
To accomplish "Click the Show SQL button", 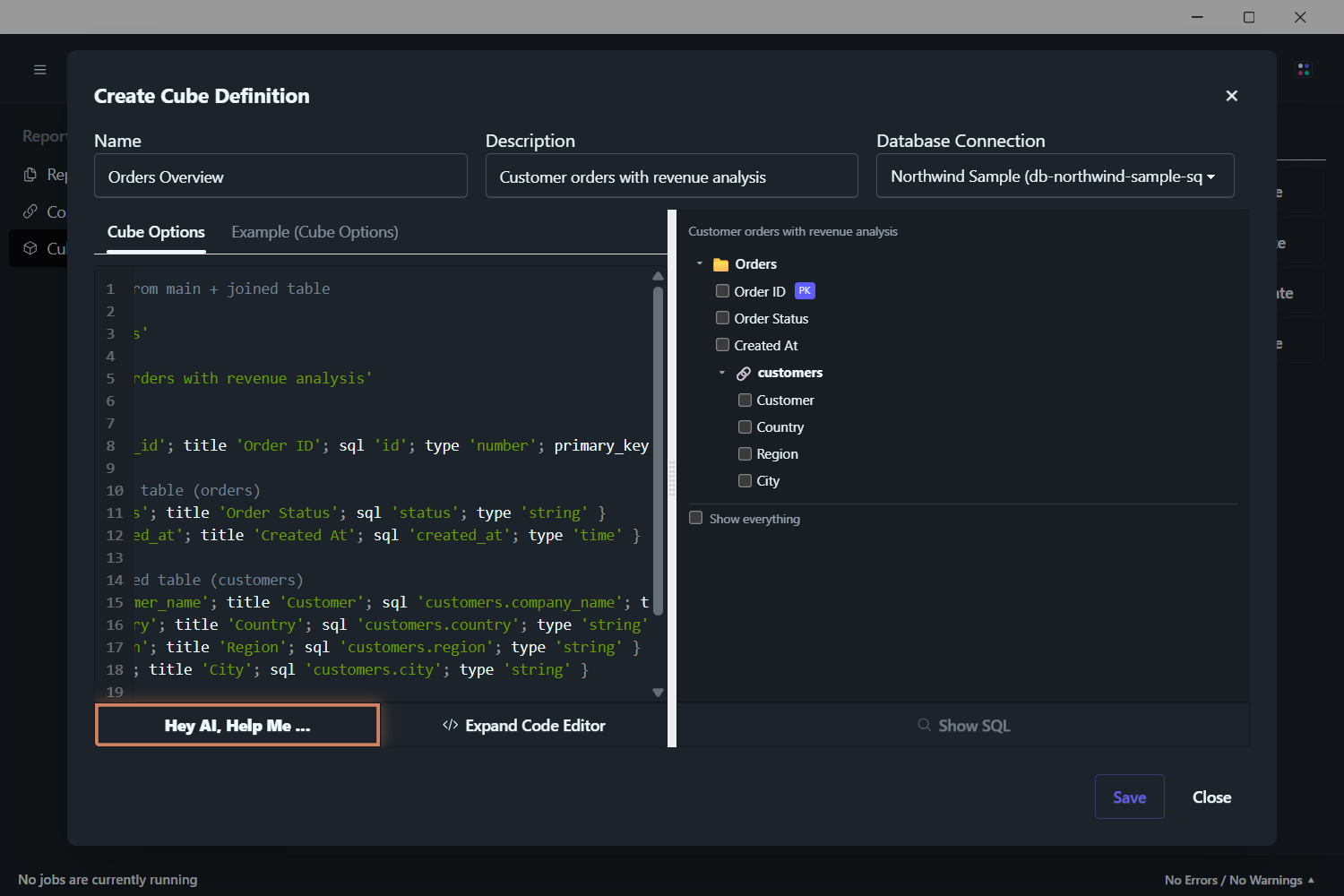I will 963,725.
